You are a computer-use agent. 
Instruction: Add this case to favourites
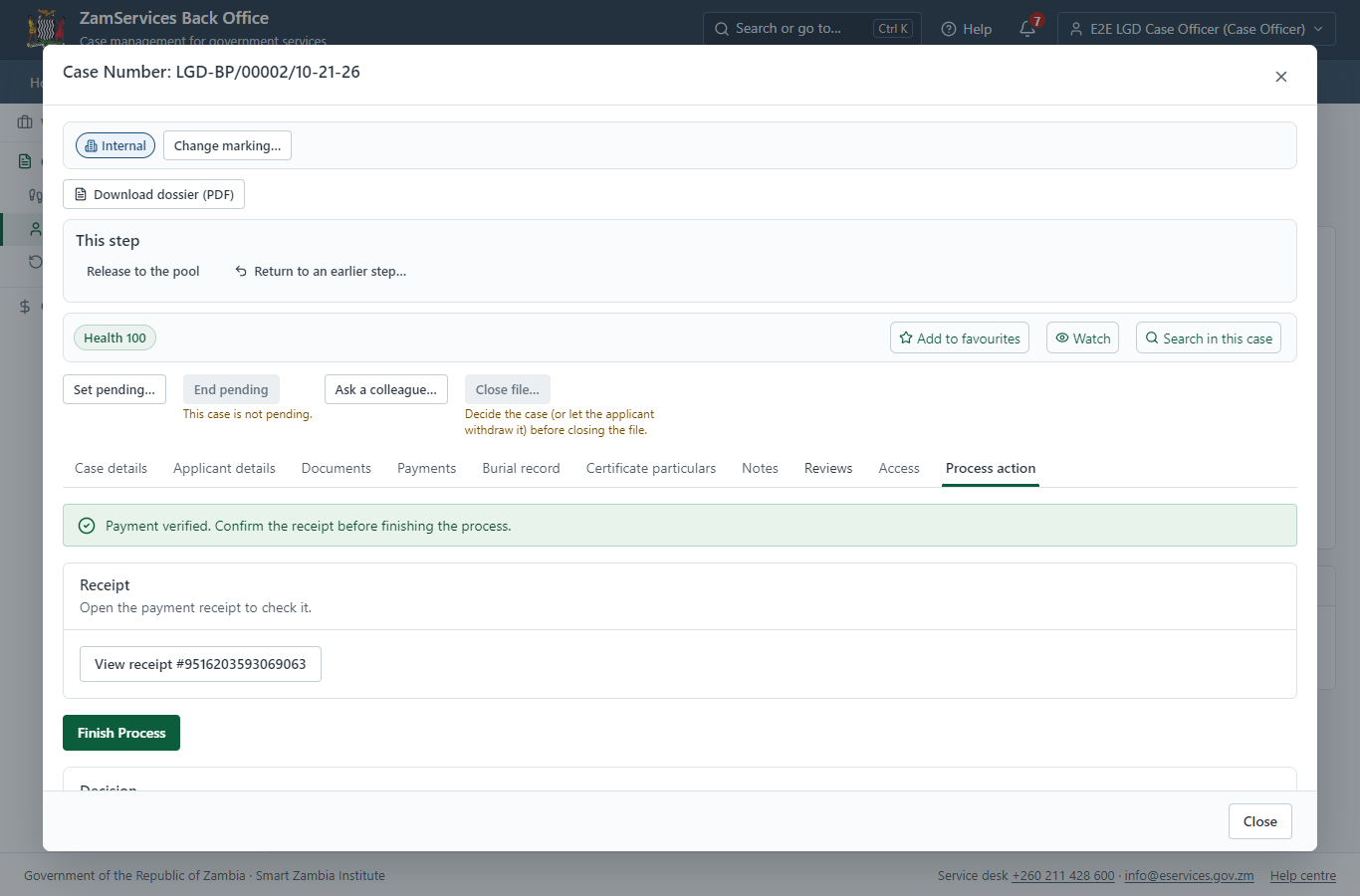tap(960, 338)
